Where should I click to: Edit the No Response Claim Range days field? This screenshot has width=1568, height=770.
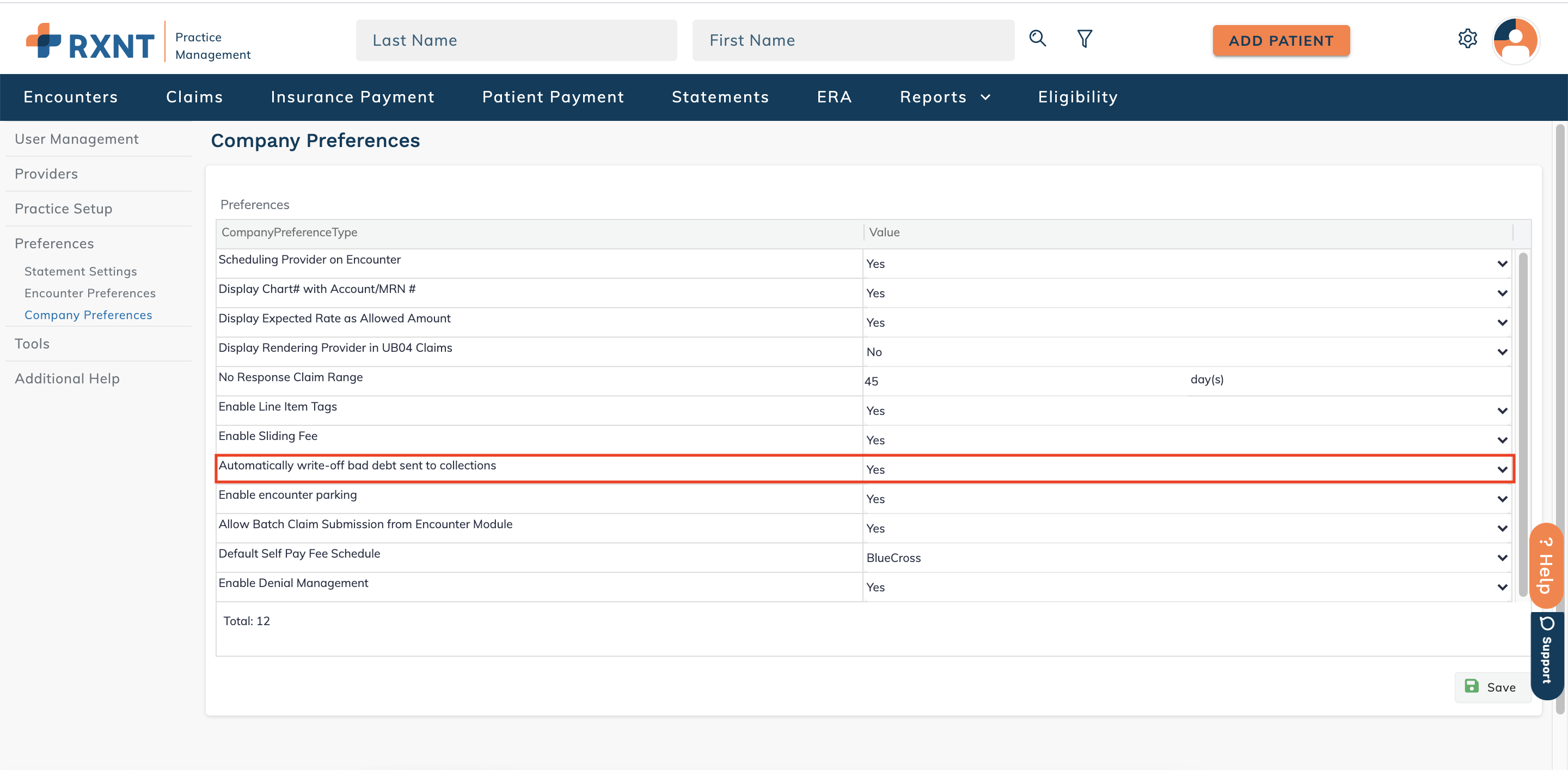click(x=1025, y=381)
